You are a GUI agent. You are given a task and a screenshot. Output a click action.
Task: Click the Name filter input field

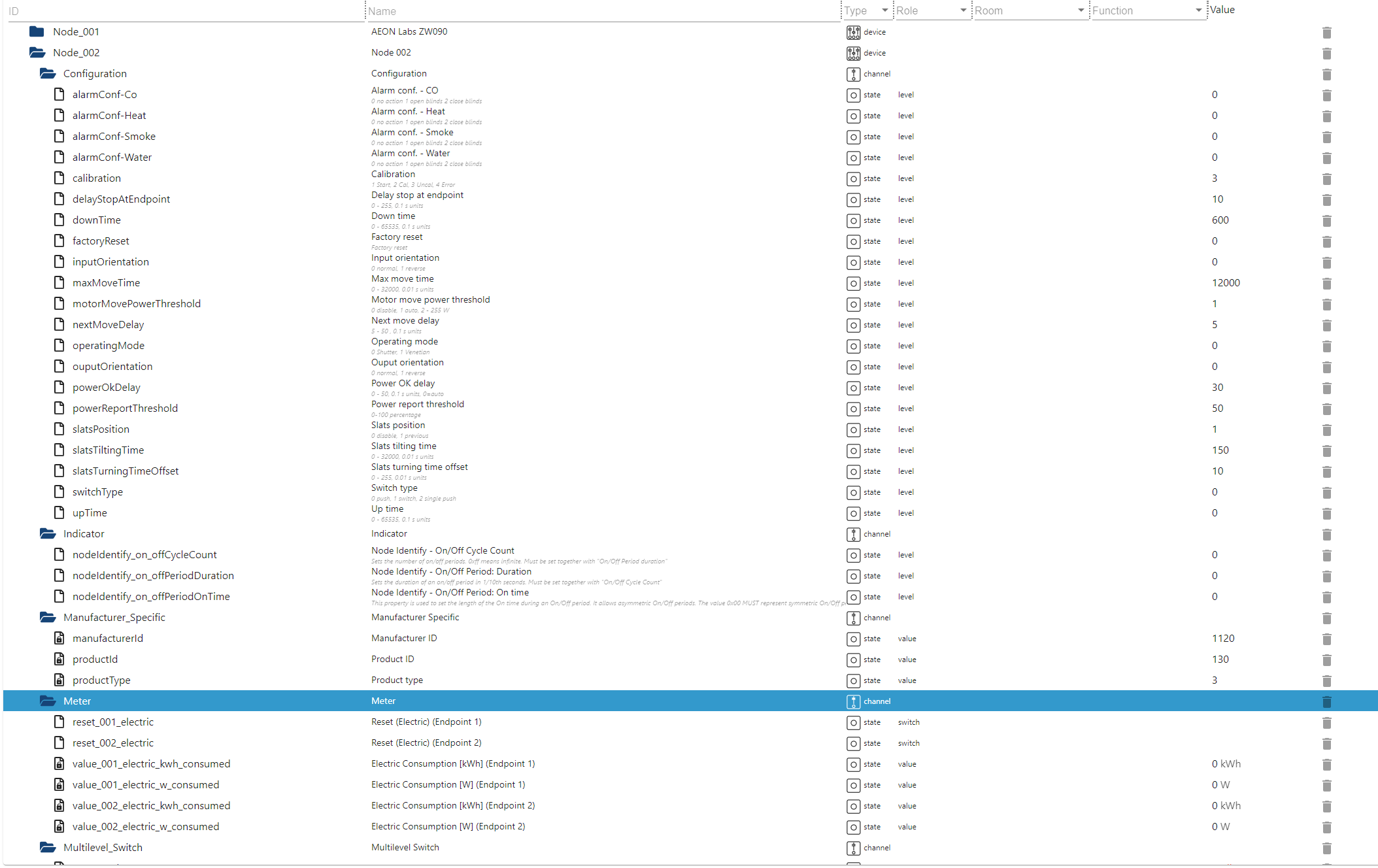tap(601, 11)
